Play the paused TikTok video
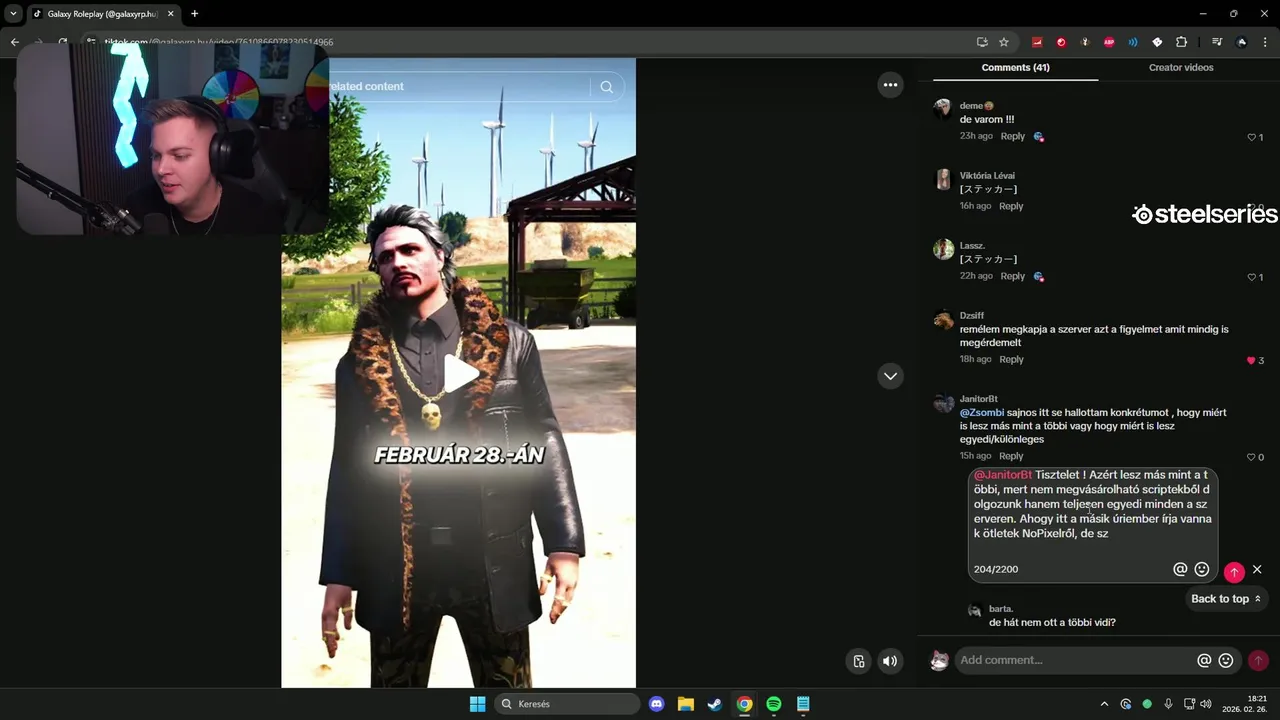 pos(459,373)
